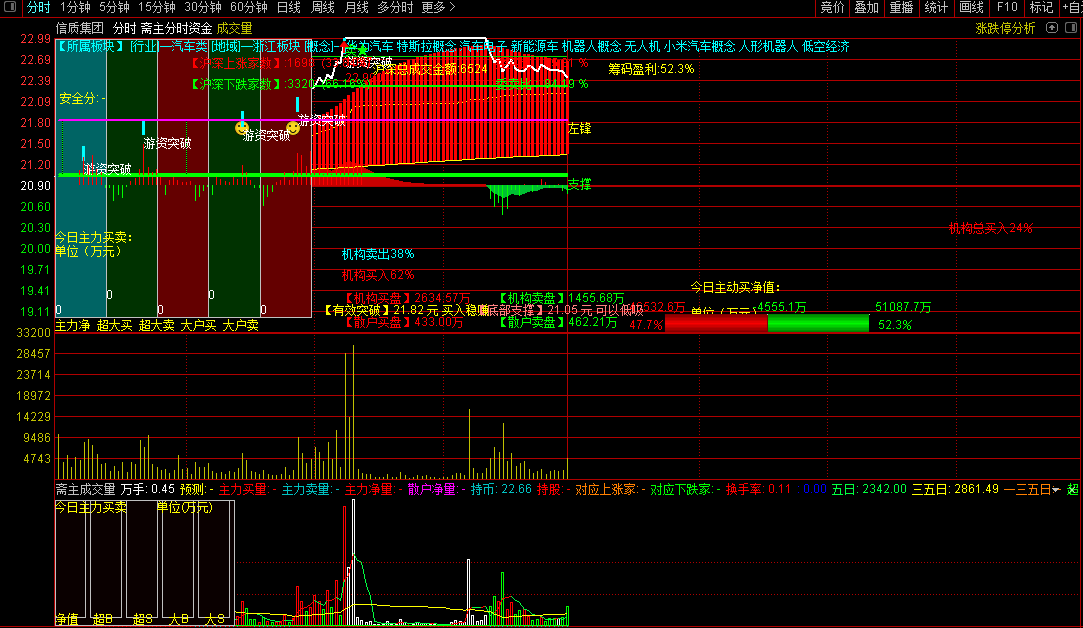Viewport: 1083px width, 628px height.
Task: Click the 左锋 line label
Action: [x=579, y=129]
